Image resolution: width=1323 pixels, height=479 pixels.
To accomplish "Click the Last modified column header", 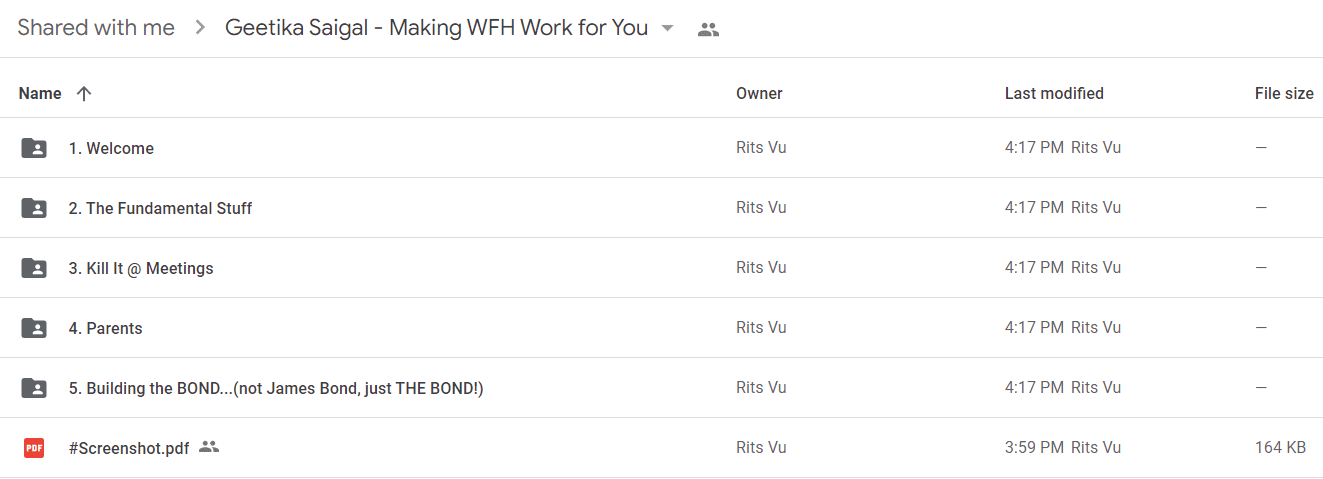I will pos(1054,93).
